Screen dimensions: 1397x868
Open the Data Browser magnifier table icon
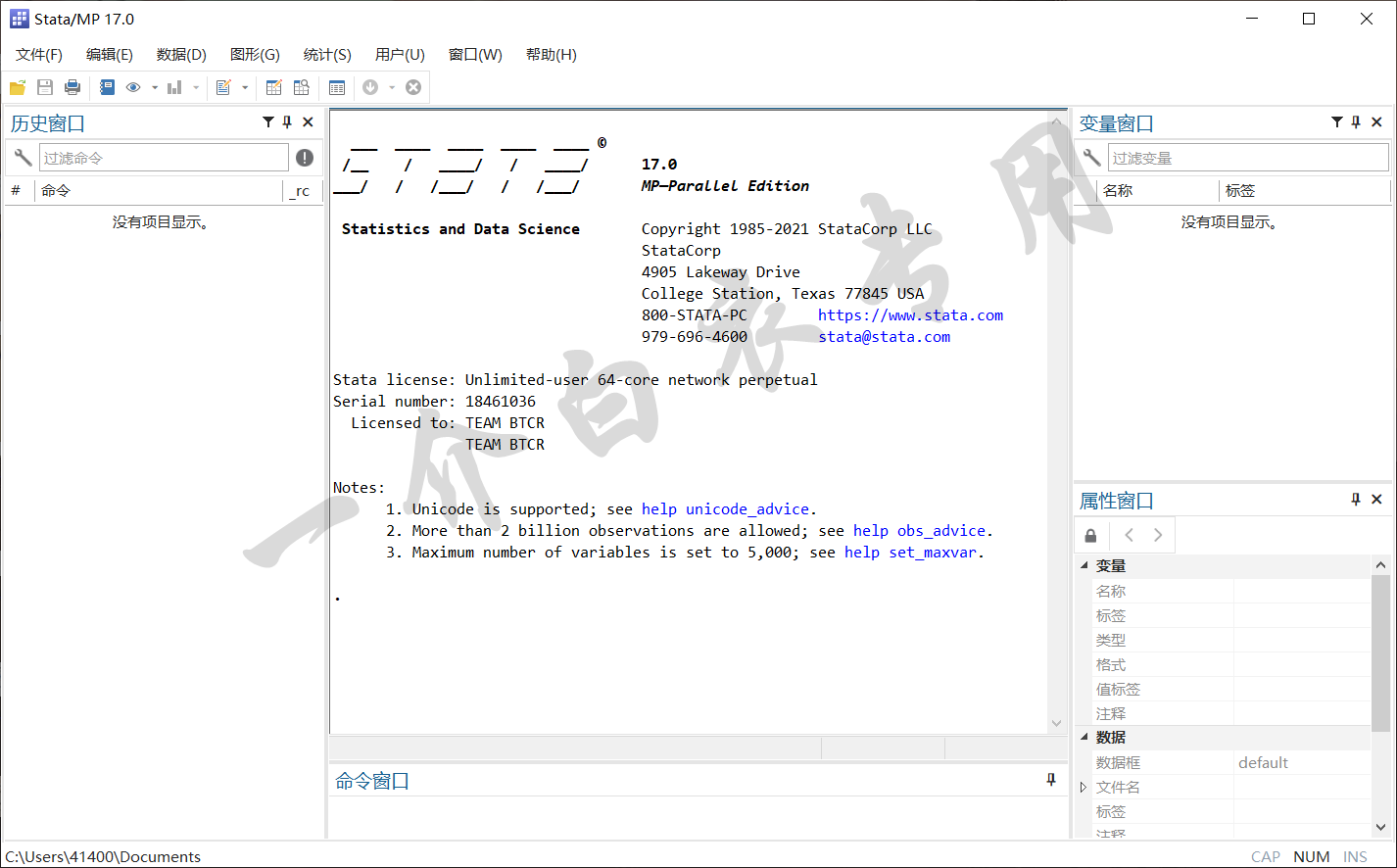pyautogui.click(x=302, y=87)
